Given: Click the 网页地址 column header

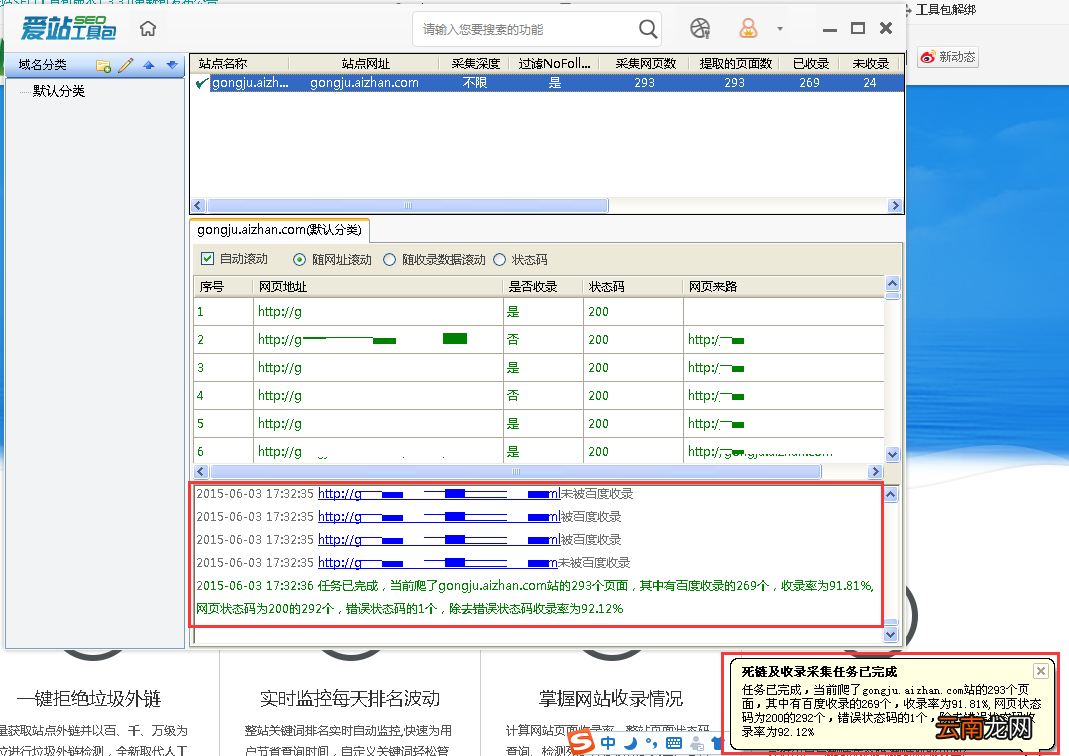Looking at the screenshot, I should (378, 287).
